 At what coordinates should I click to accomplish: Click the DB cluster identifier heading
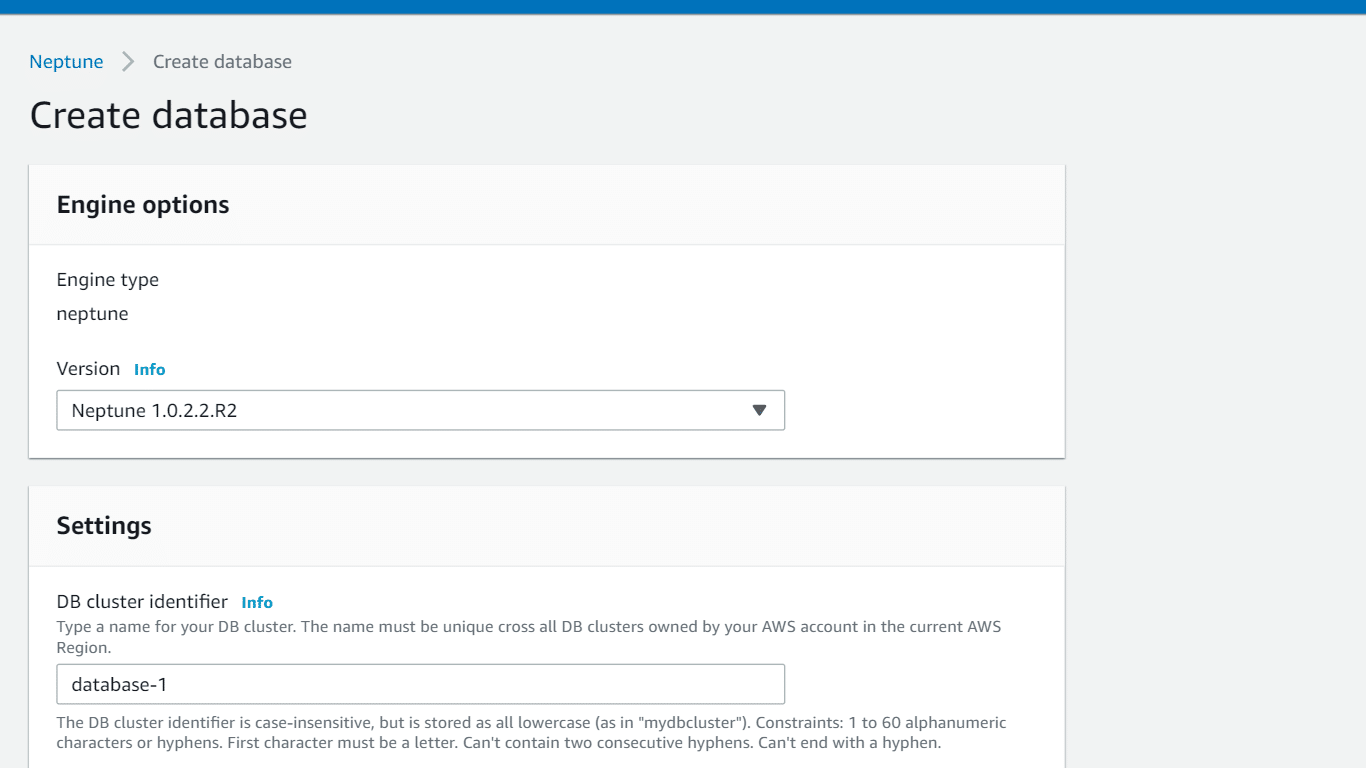pos(142,601)
